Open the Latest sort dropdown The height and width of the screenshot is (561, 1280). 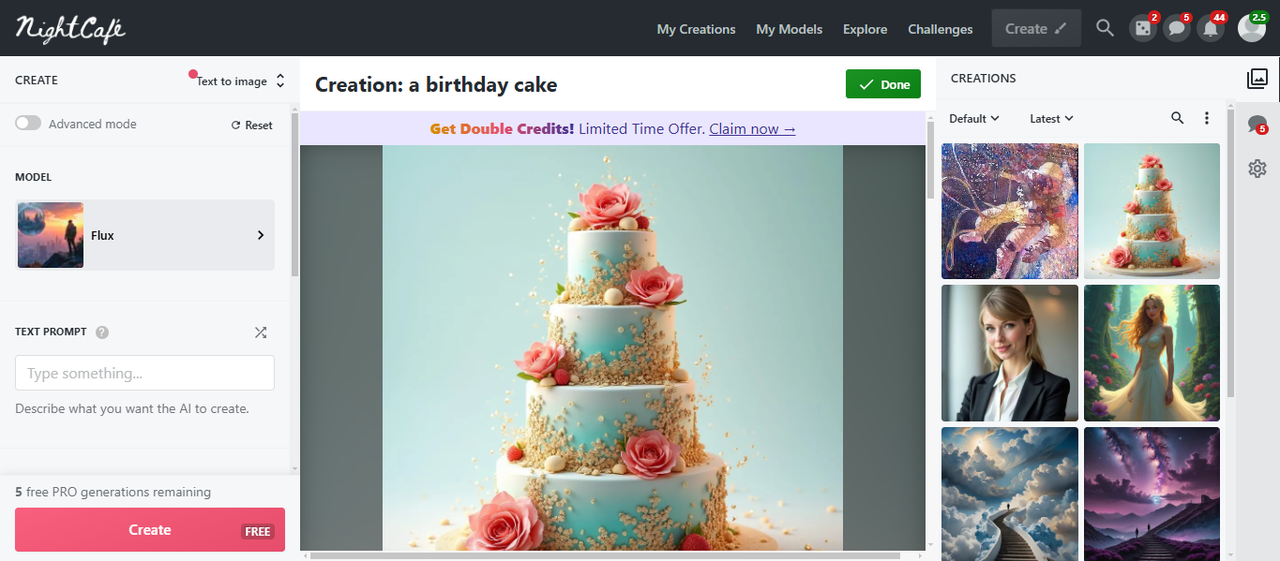coord(1051,118)
